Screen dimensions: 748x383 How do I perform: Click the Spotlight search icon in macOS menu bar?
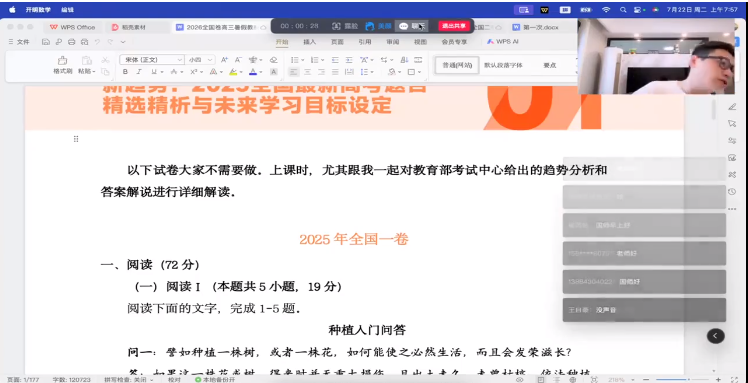(x=623, y=10)
